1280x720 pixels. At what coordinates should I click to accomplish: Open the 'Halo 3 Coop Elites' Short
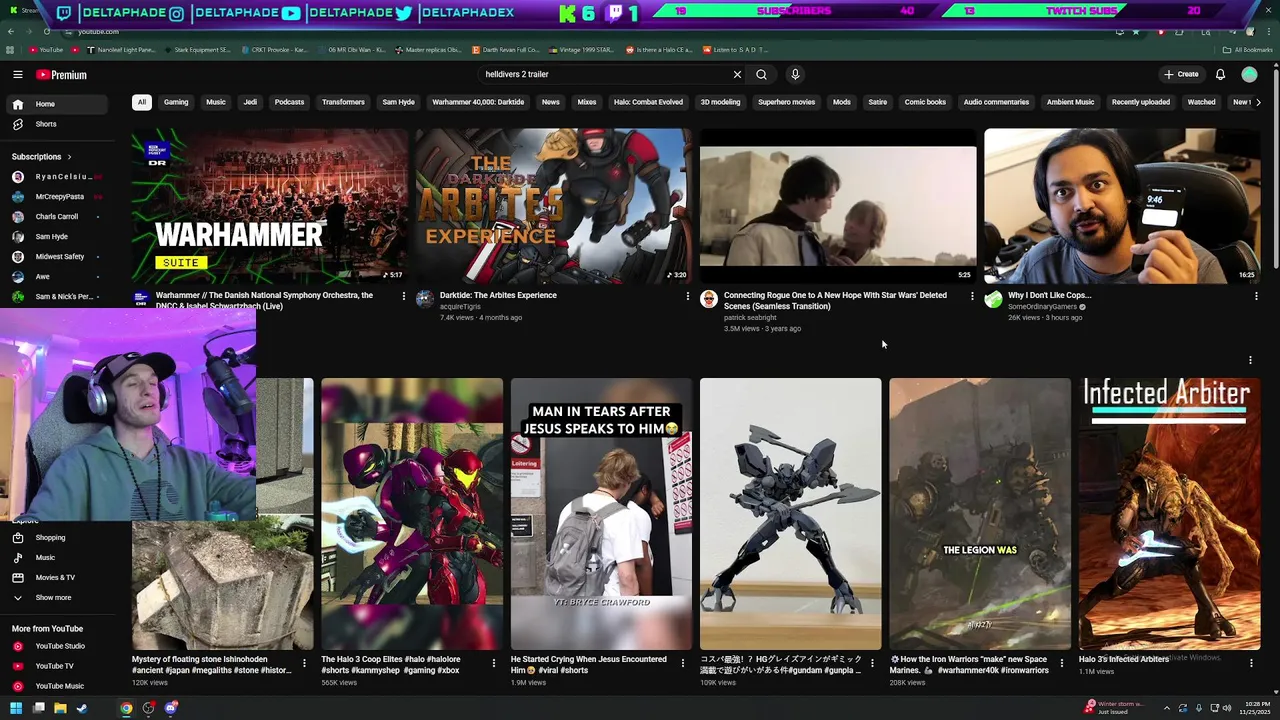click(x=412, y=514)
